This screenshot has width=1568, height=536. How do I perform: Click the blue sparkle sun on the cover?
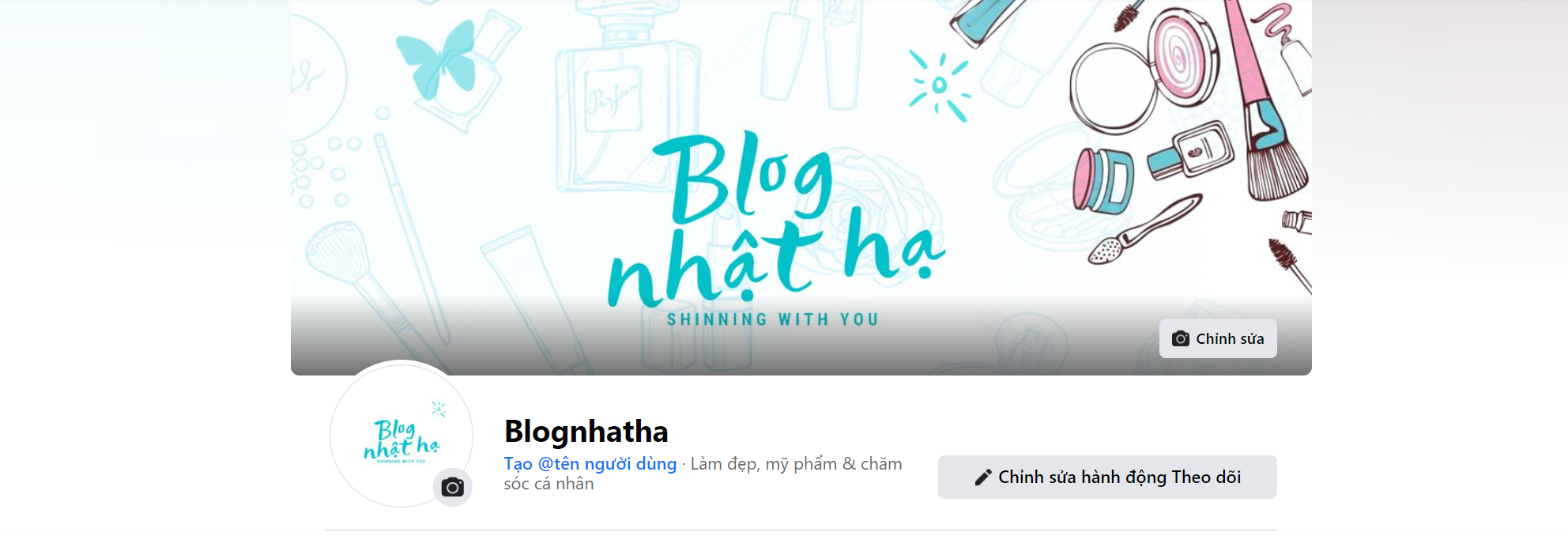click(x=939, y=86)
